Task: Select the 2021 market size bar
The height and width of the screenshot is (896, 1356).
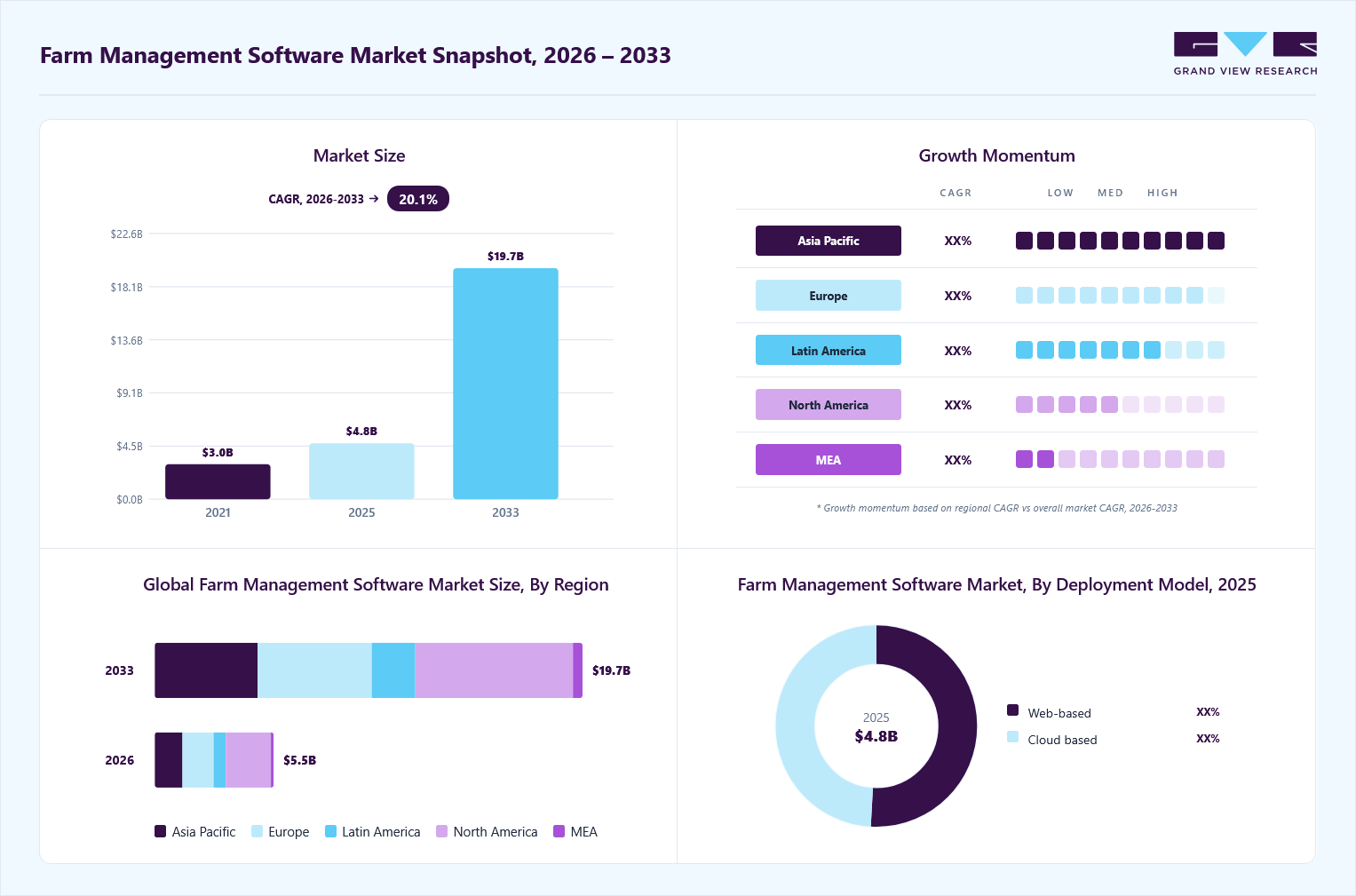Action: click(218, 481)
